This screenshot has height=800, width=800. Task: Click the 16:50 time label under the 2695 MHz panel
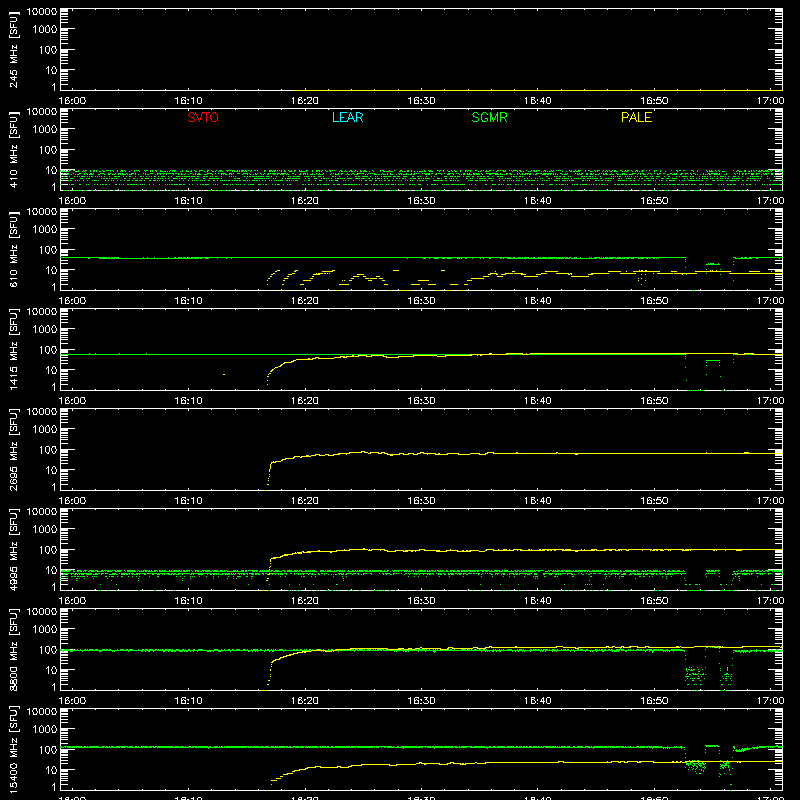point(654,501)
